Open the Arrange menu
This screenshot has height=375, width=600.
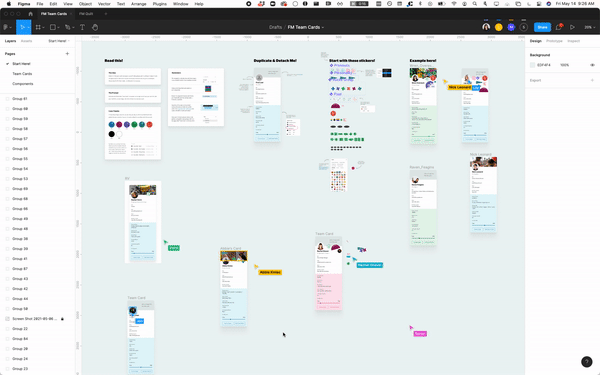[x=139, y=4]
